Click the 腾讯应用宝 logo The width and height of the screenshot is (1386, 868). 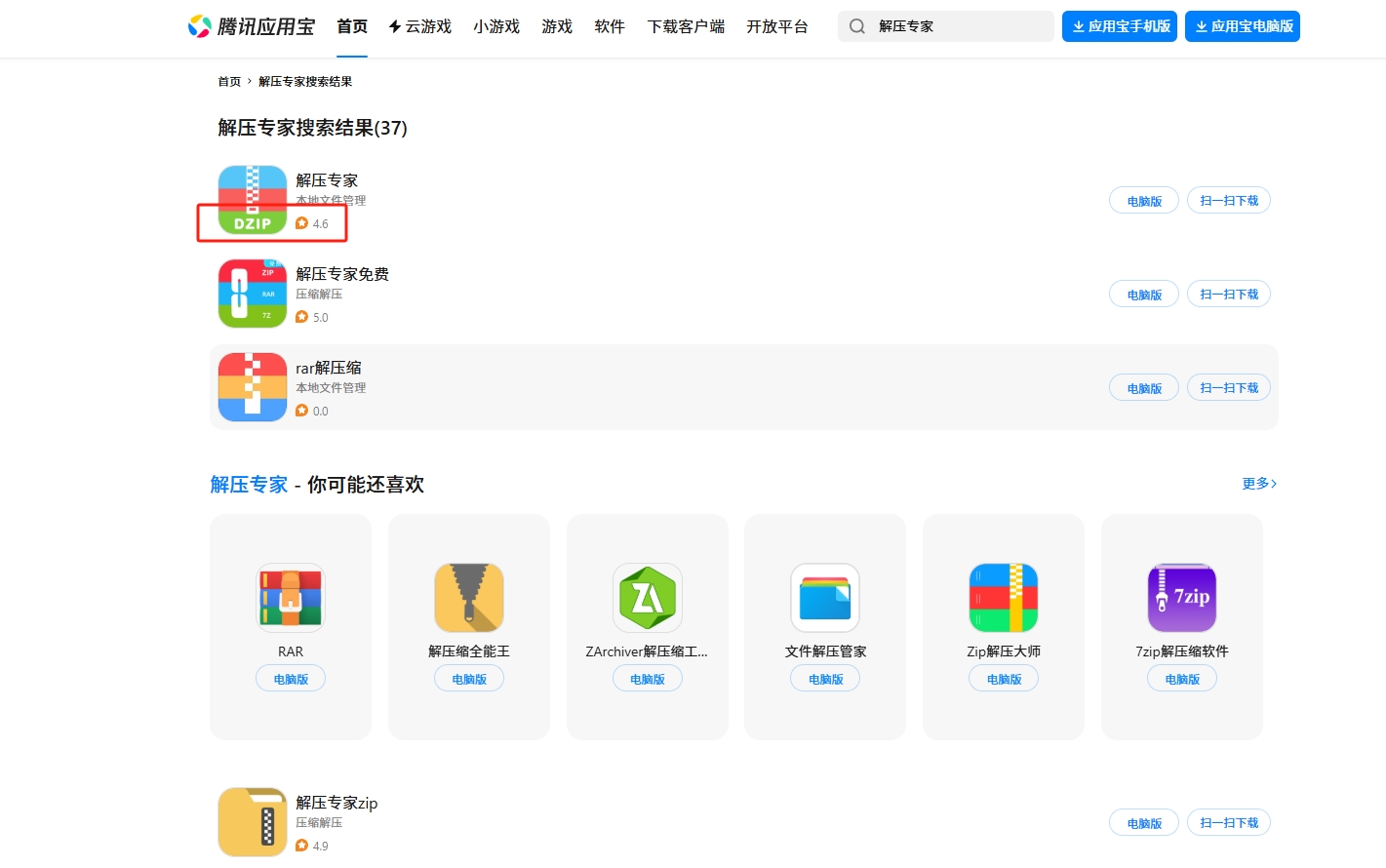coord(252,26)
